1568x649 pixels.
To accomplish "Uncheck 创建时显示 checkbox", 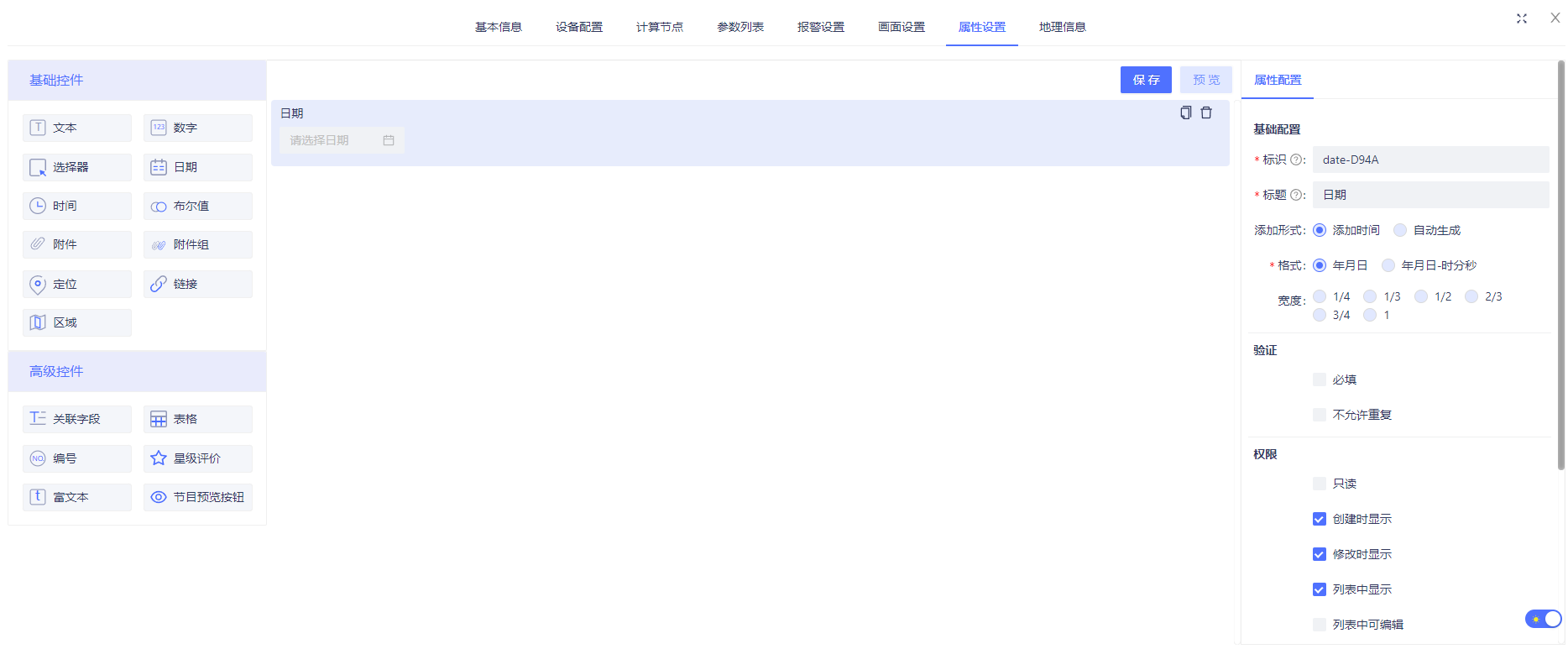I will coord(1320,519).
